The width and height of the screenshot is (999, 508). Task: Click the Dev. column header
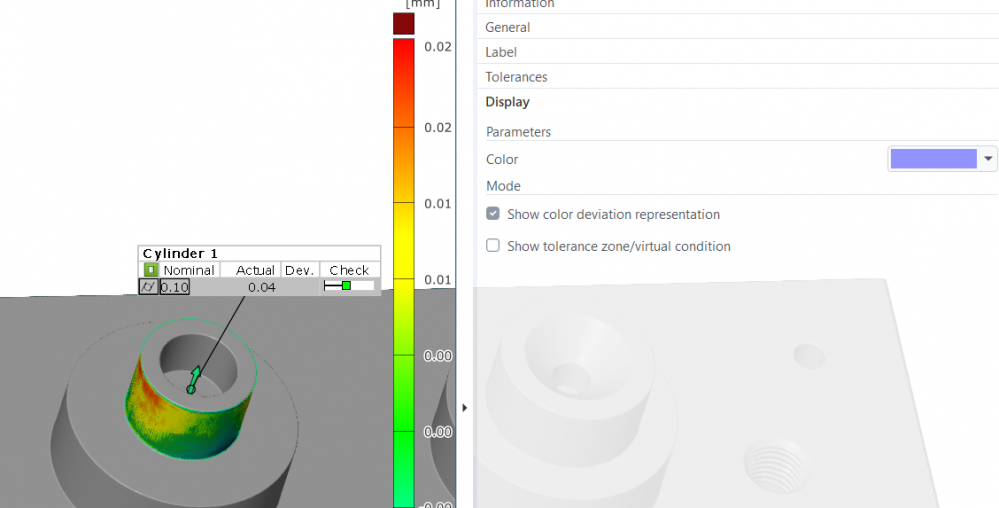point(299,270)
